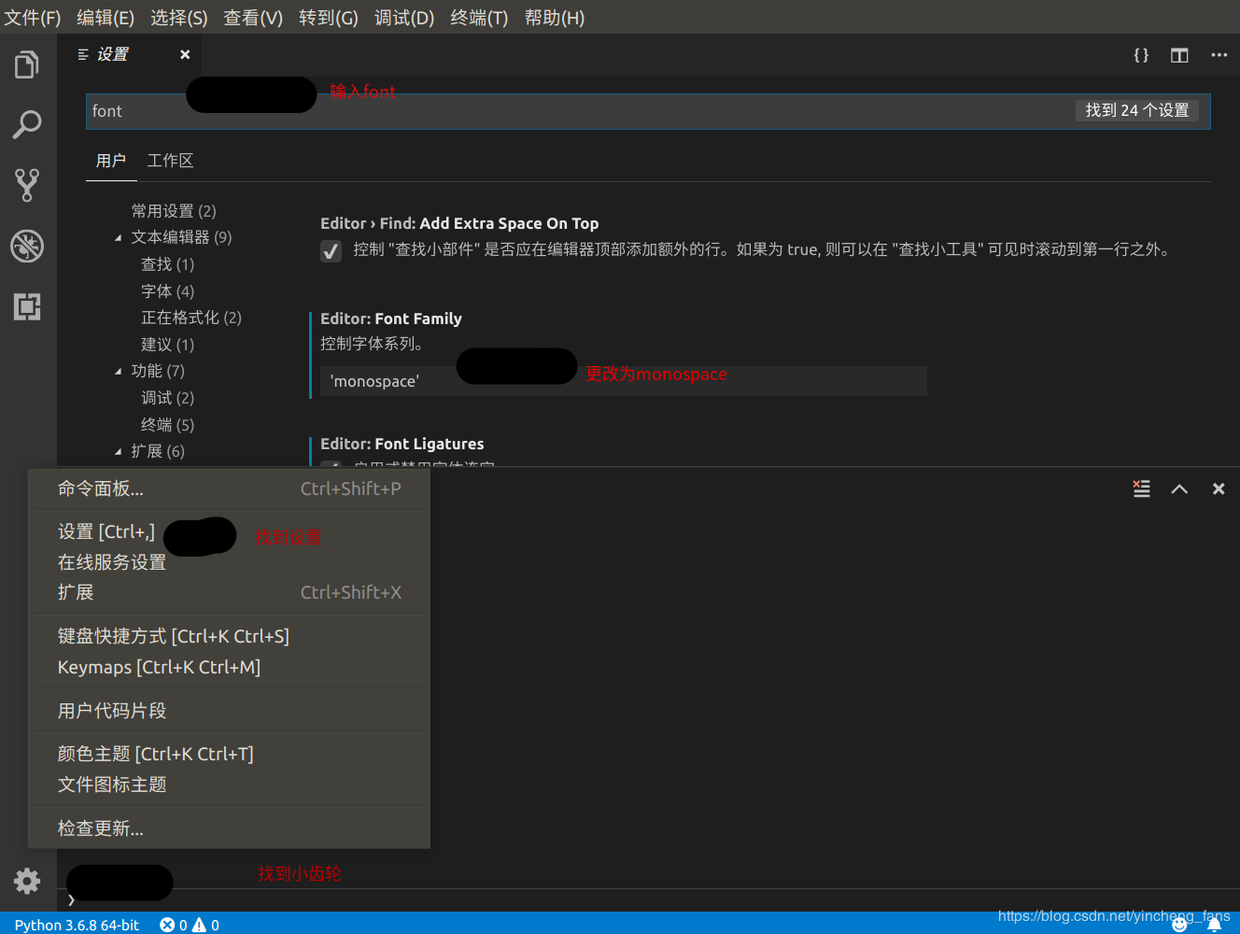Open the 终端(T) menu
The height and width of the screenshot is (934, 1240).
479,17
